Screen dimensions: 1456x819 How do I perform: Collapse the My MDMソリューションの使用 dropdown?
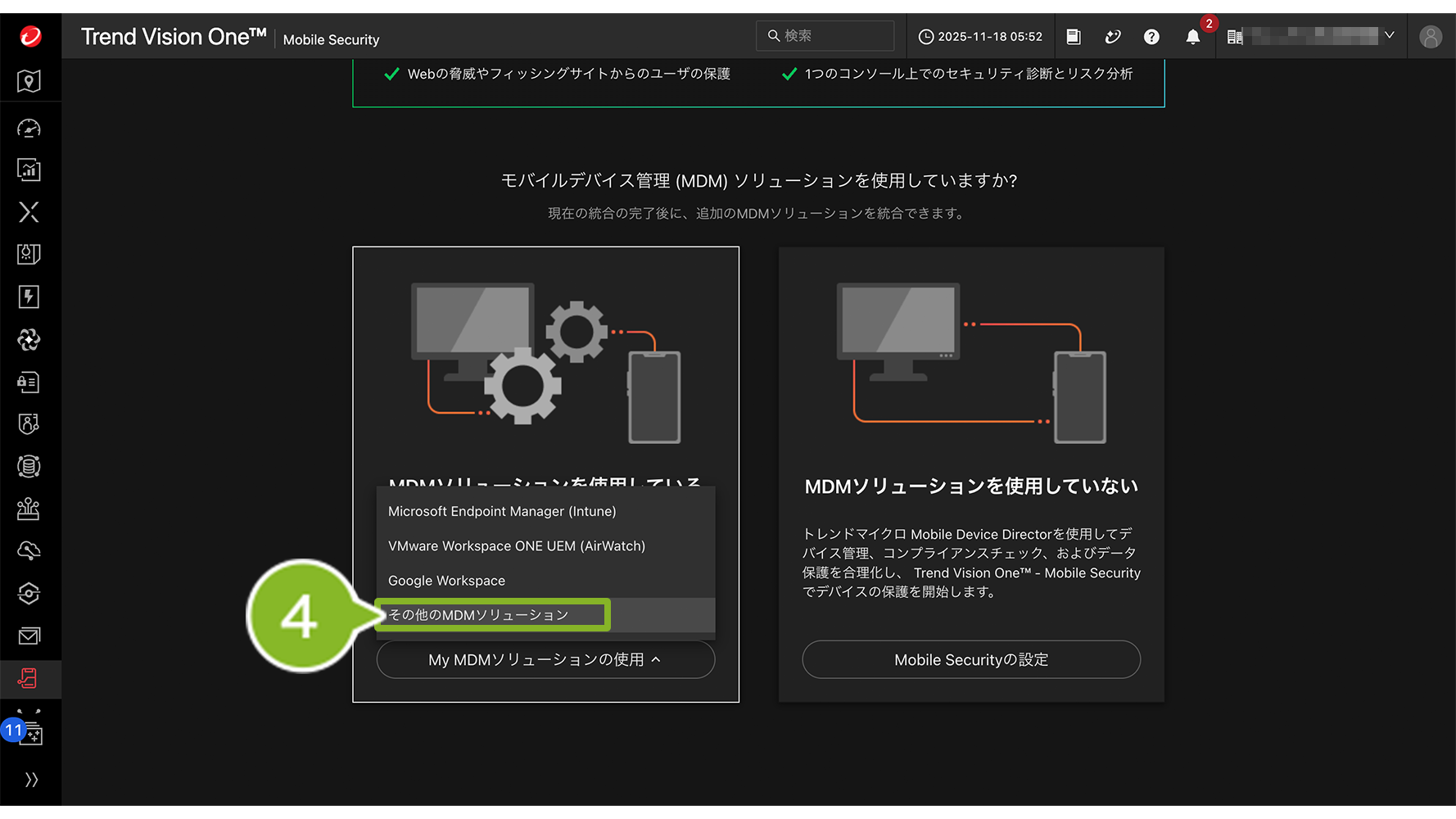pyautogui.click(x=545, y=660)
